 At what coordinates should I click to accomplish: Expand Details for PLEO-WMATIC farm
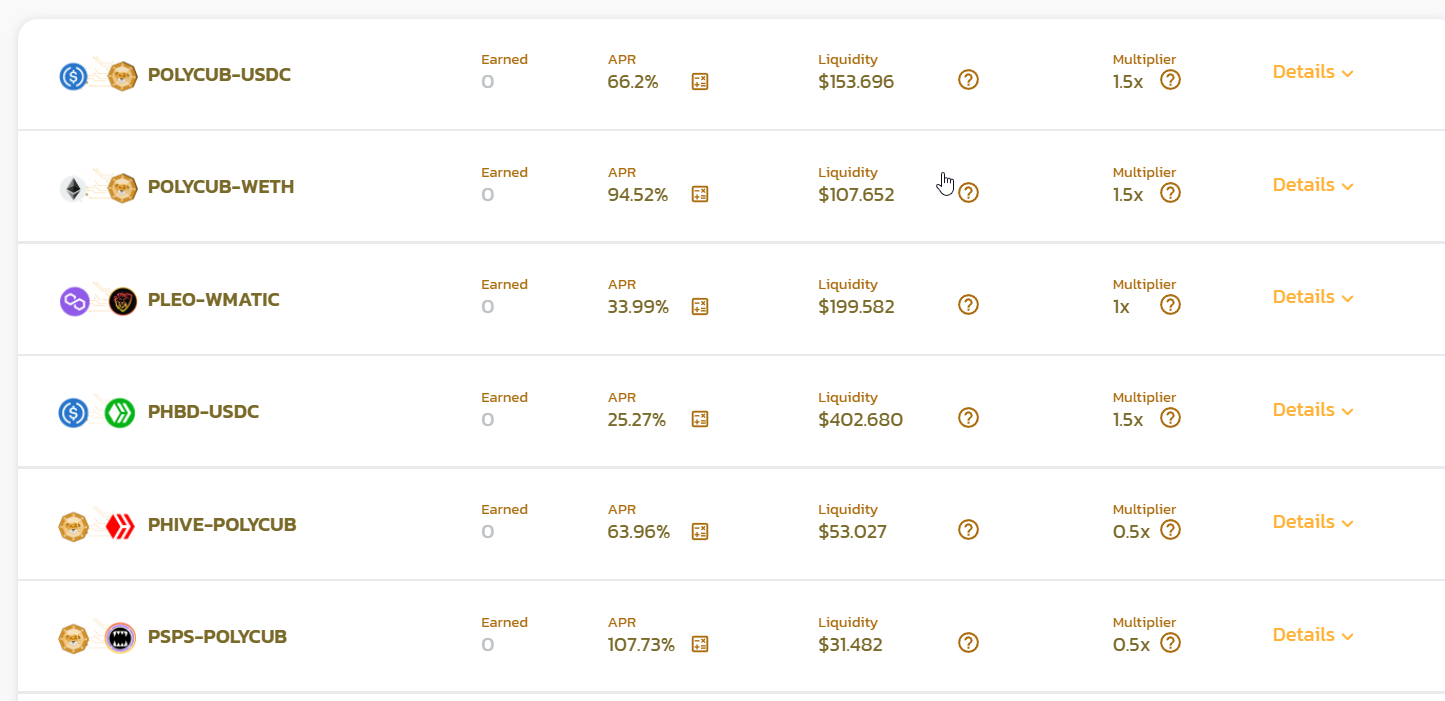[x=1313, y=297]
